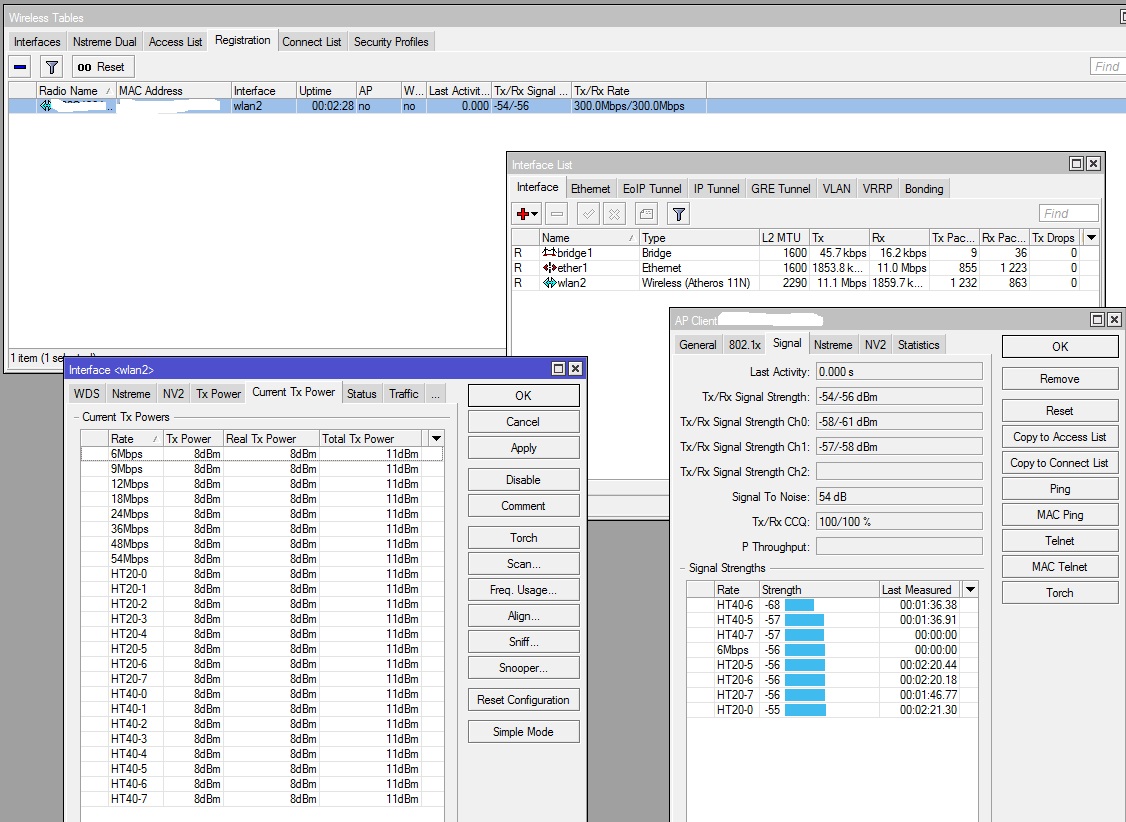Open the filter icon in Wireless Tables toolbar
The height and width of the screenshot is (822, 1126).
pos(52,67)
